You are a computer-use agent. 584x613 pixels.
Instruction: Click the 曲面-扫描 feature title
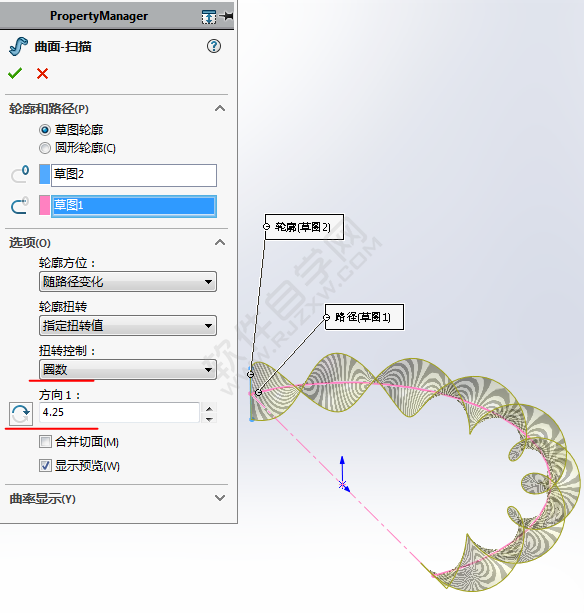pos(63,47)
